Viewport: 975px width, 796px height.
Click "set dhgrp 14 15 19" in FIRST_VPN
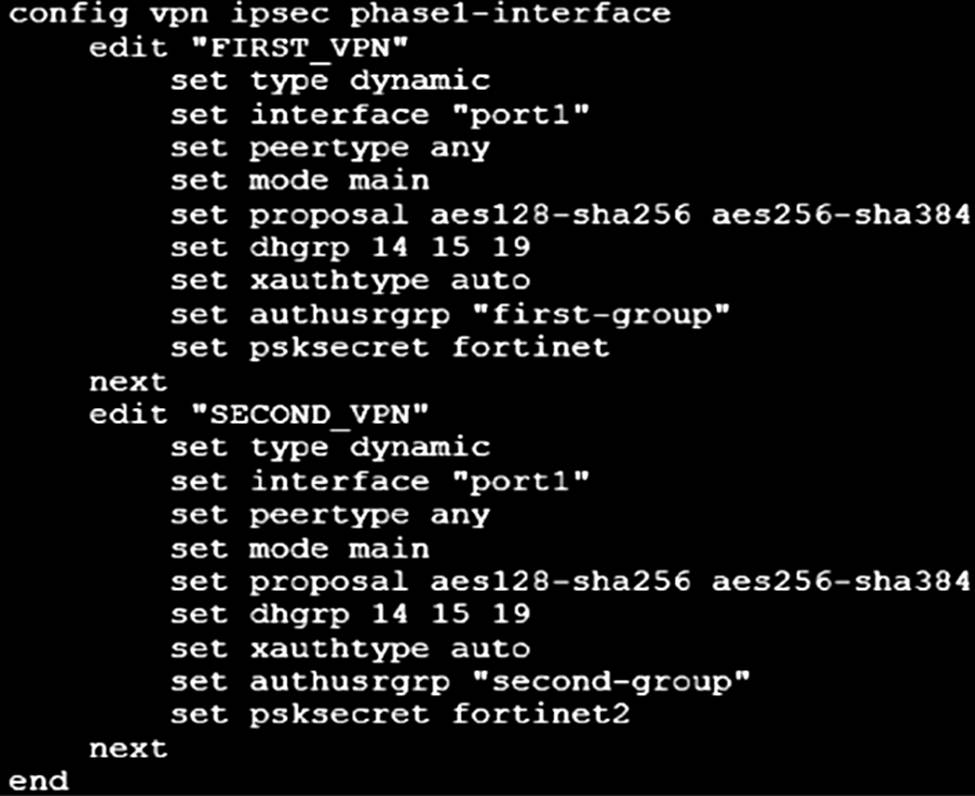coord(350,247)
